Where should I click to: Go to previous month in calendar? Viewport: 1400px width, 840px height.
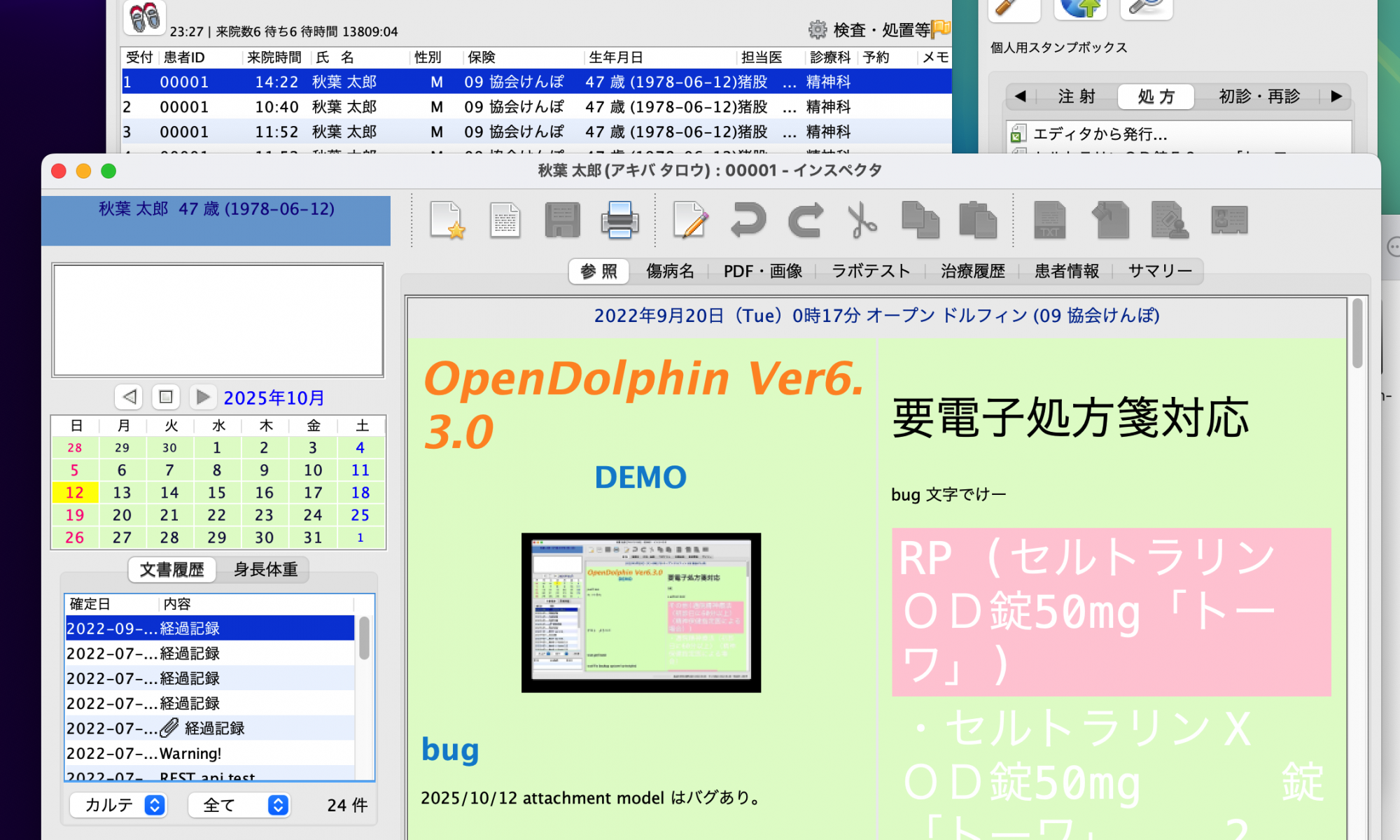tap(129, 397)
